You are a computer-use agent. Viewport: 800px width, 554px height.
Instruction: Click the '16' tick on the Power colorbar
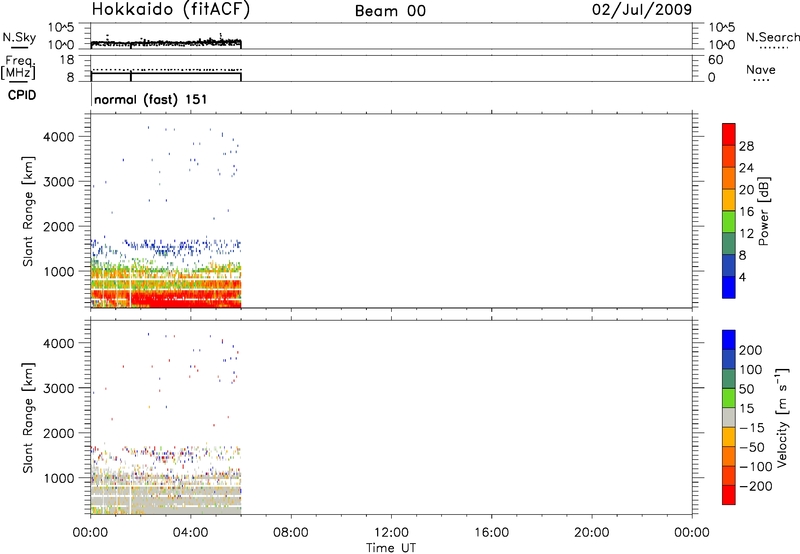[746, 212]
